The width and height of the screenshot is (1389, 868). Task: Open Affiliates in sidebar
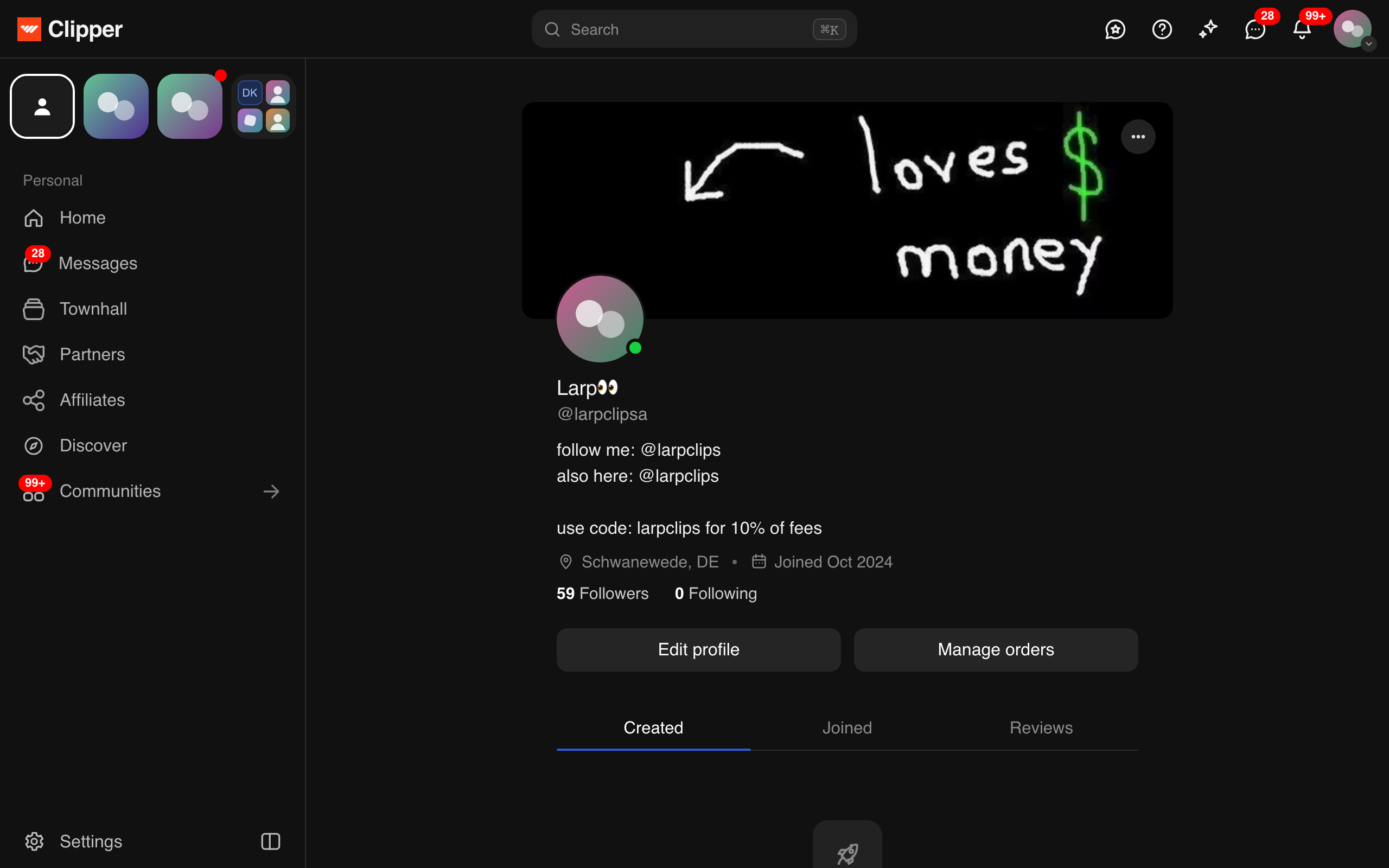pos(152,400)
